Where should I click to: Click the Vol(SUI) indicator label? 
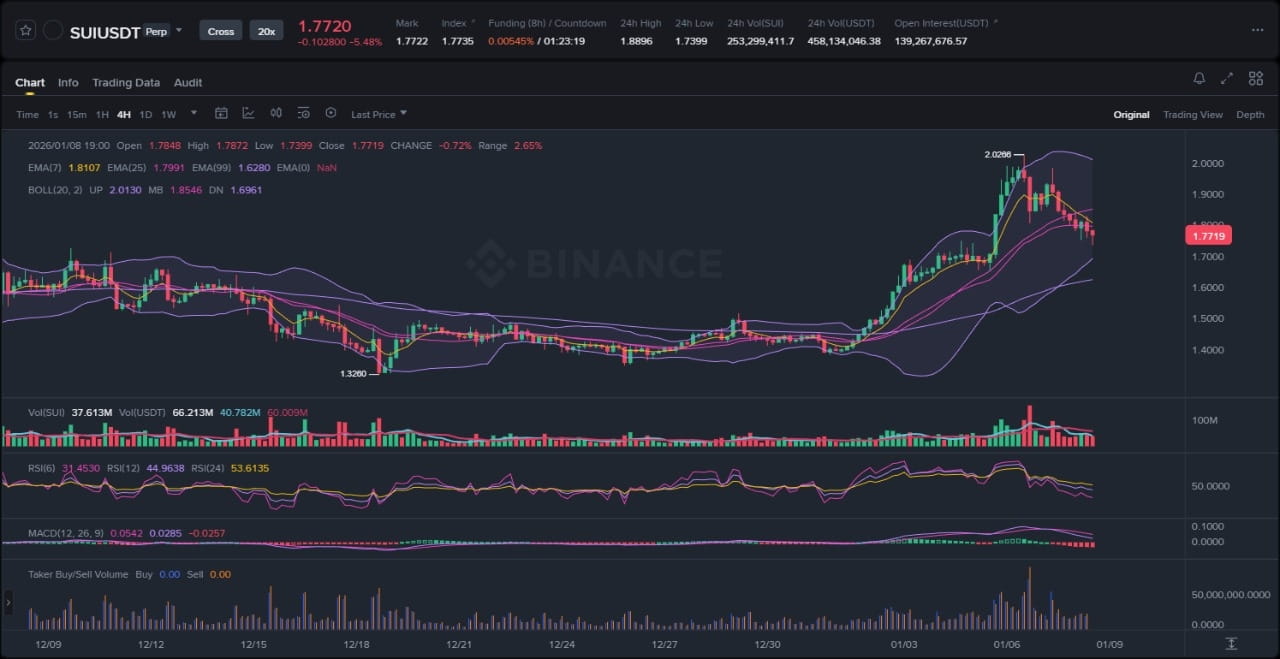click(x=46, y=412)
